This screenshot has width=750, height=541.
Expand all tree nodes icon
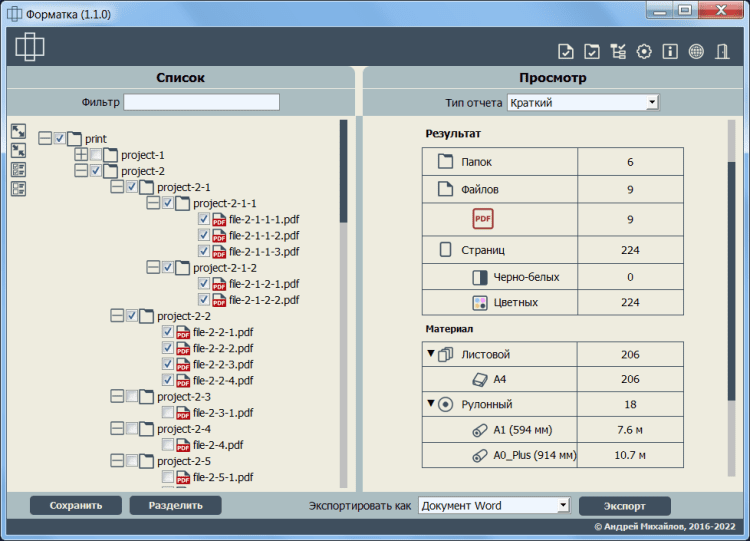[x=18, y=131]
